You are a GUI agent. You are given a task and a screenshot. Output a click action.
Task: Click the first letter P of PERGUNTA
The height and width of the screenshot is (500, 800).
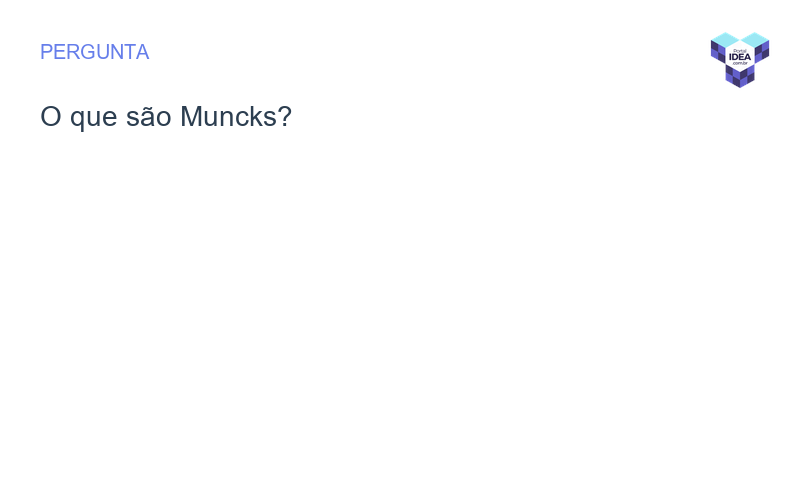point(47,52)
